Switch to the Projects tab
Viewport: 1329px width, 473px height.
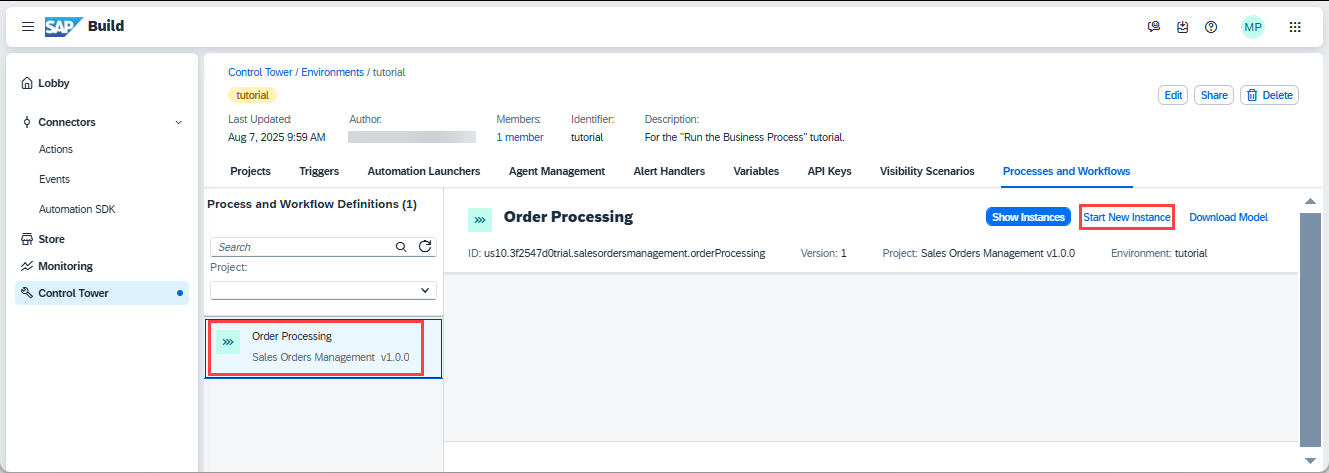(x=250, y=171)
